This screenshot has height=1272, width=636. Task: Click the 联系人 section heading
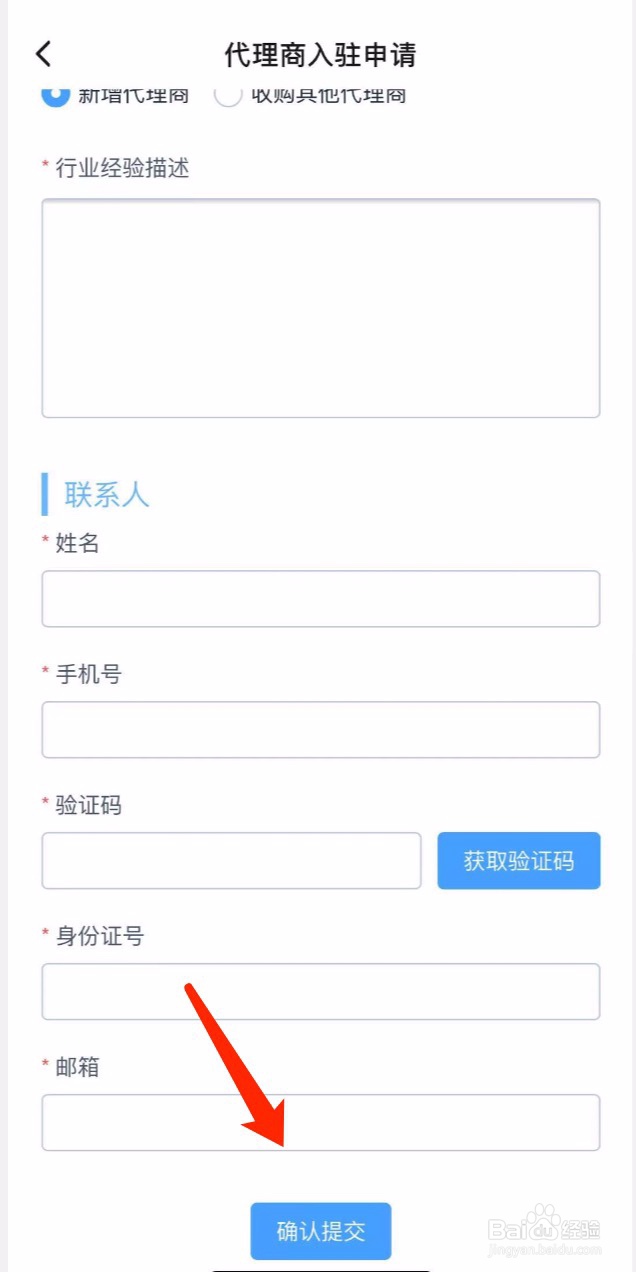point(107,494)
